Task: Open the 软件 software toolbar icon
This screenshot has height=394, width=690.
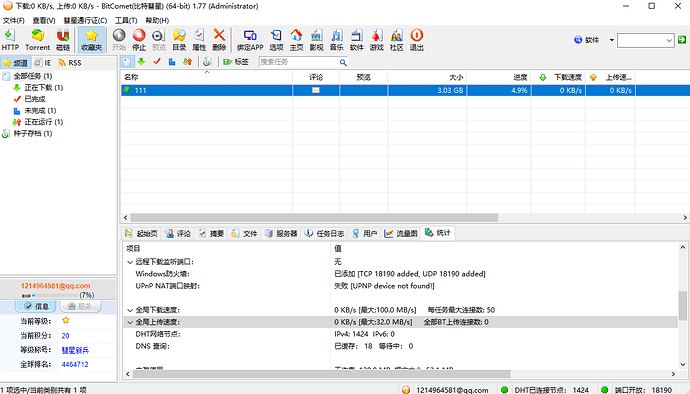Action: click(356, 40)
